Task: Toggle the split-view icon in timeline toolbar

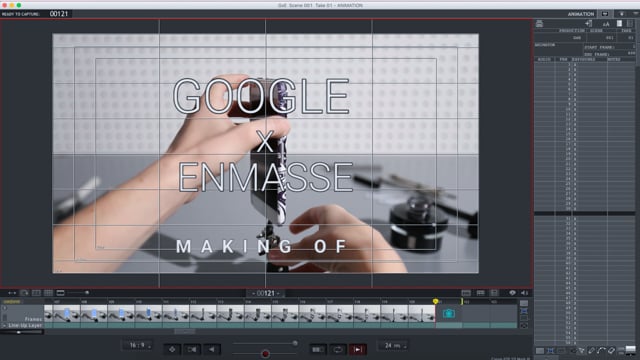Action: 36,293
